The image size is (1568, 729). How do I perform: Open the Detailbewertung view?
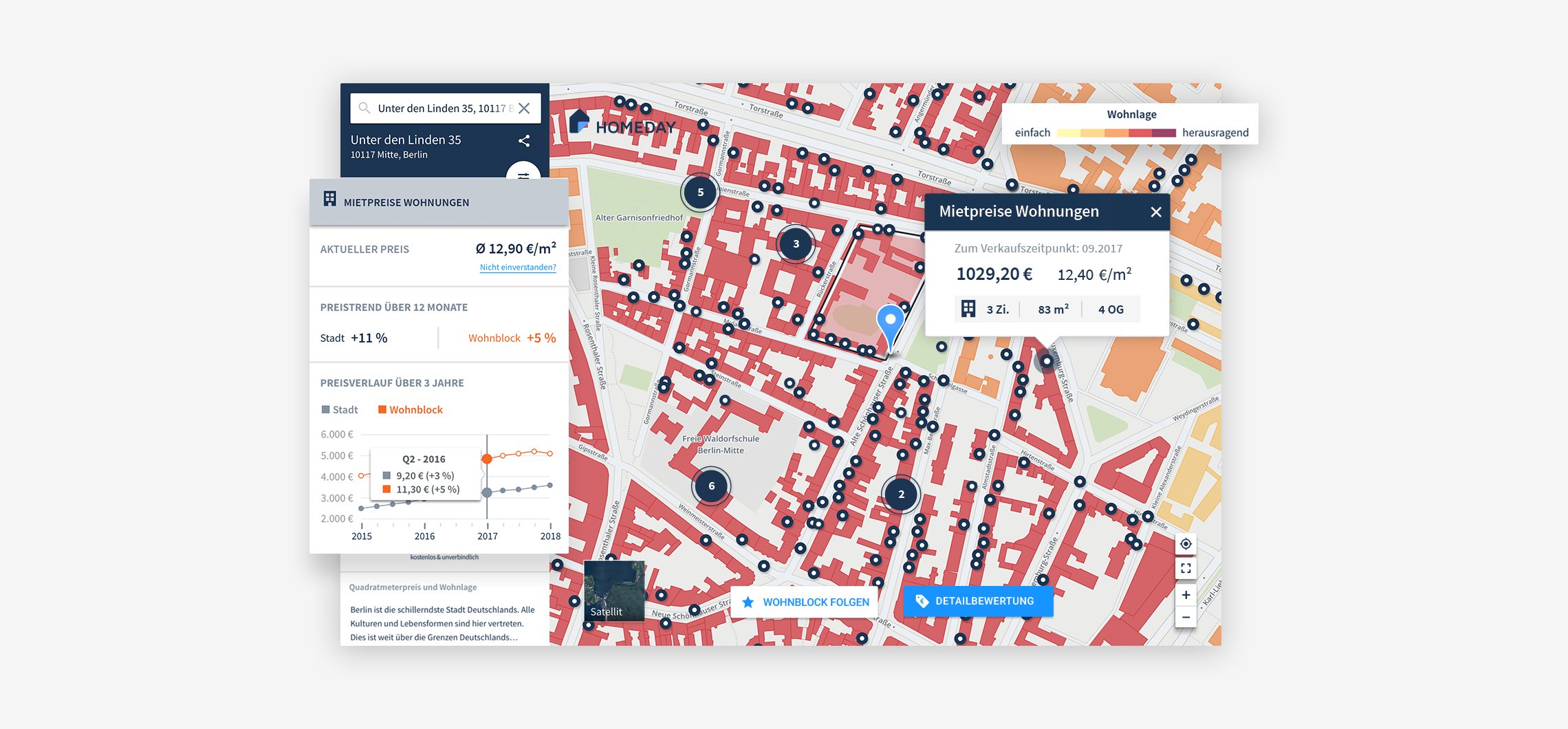977,600
